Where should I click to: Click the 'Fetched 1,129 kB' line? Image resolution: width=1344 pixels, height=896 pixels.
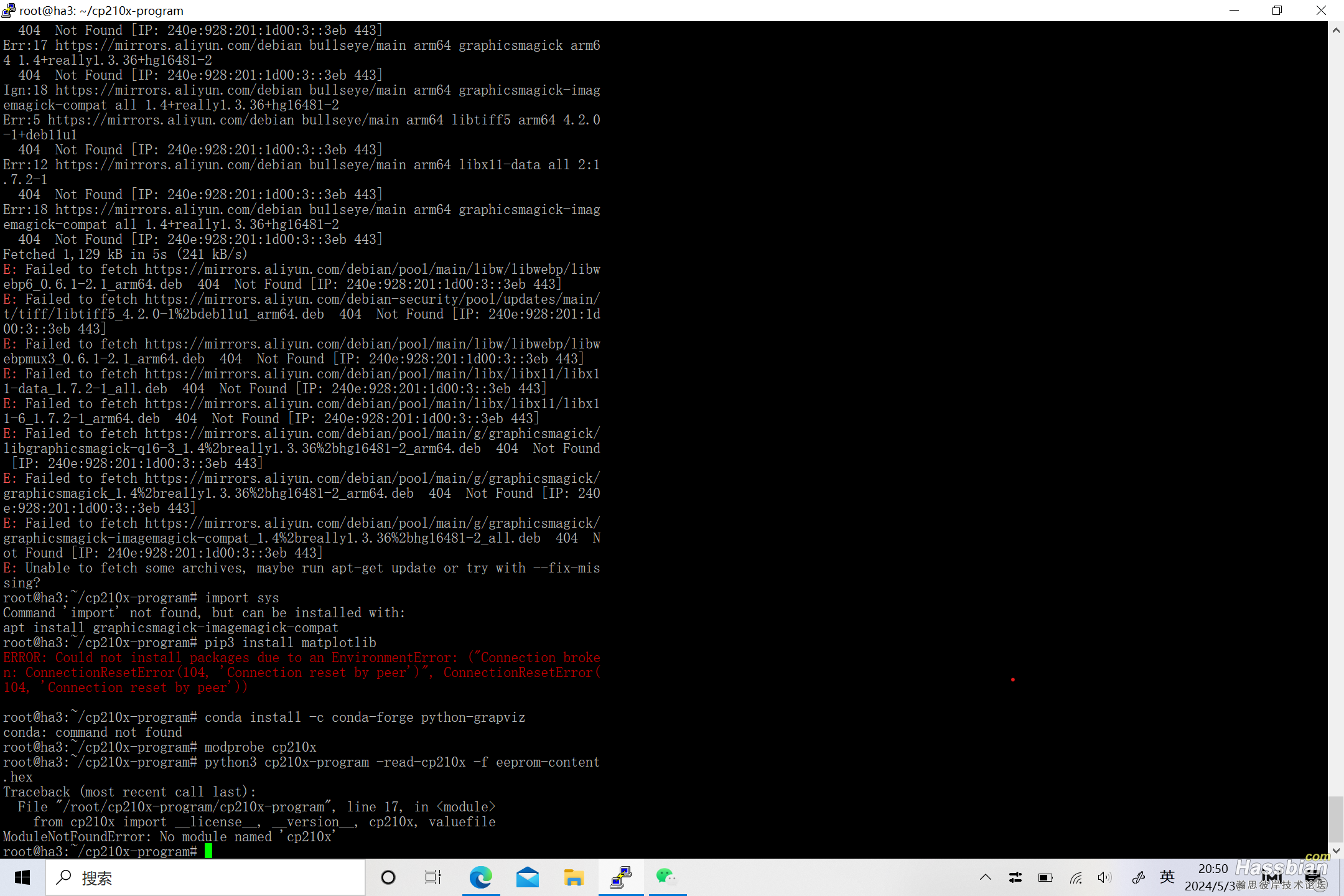point(125,254)
